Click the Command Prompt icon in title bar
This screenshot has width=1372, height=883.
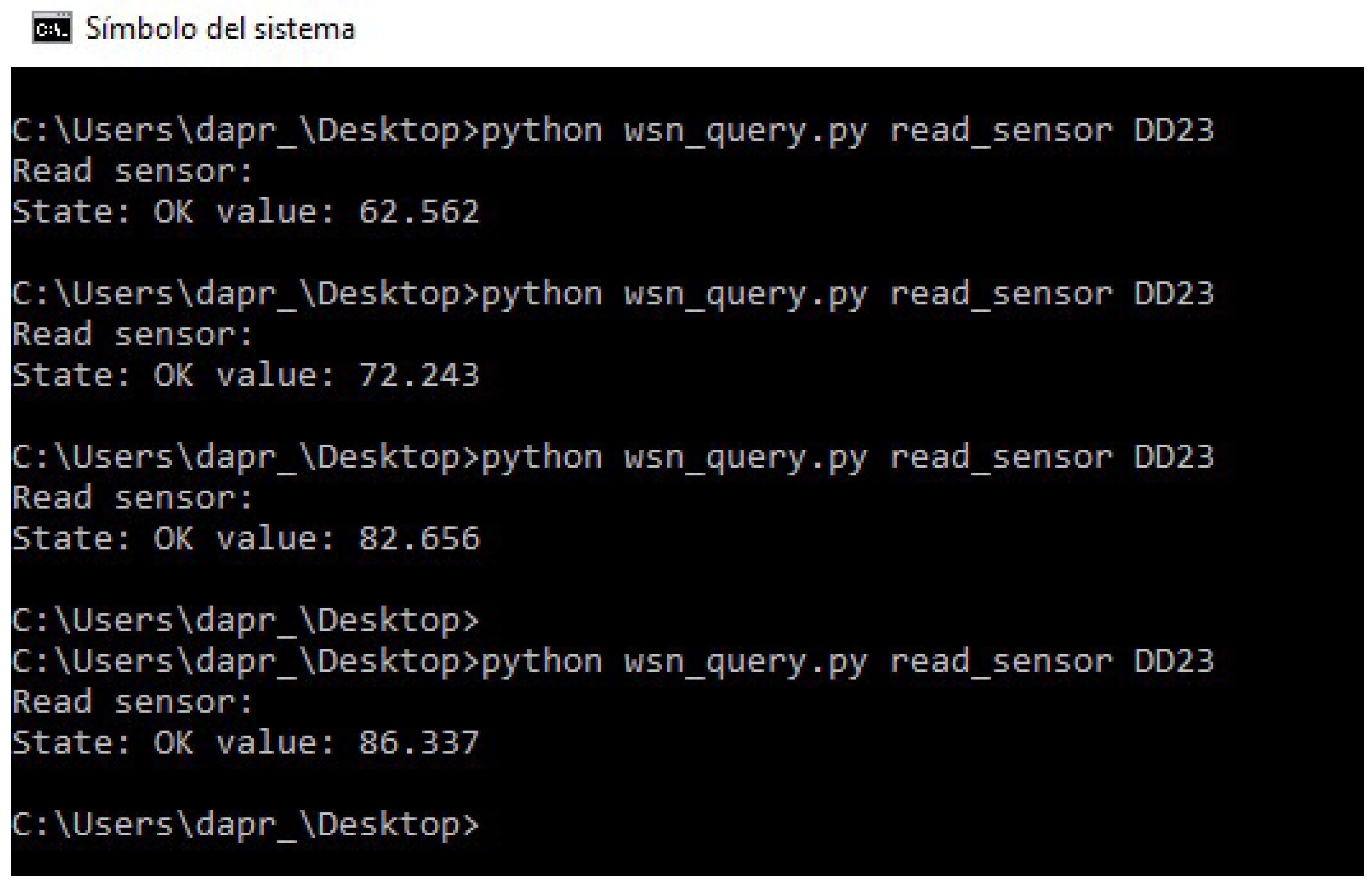[x=52, y=28]
